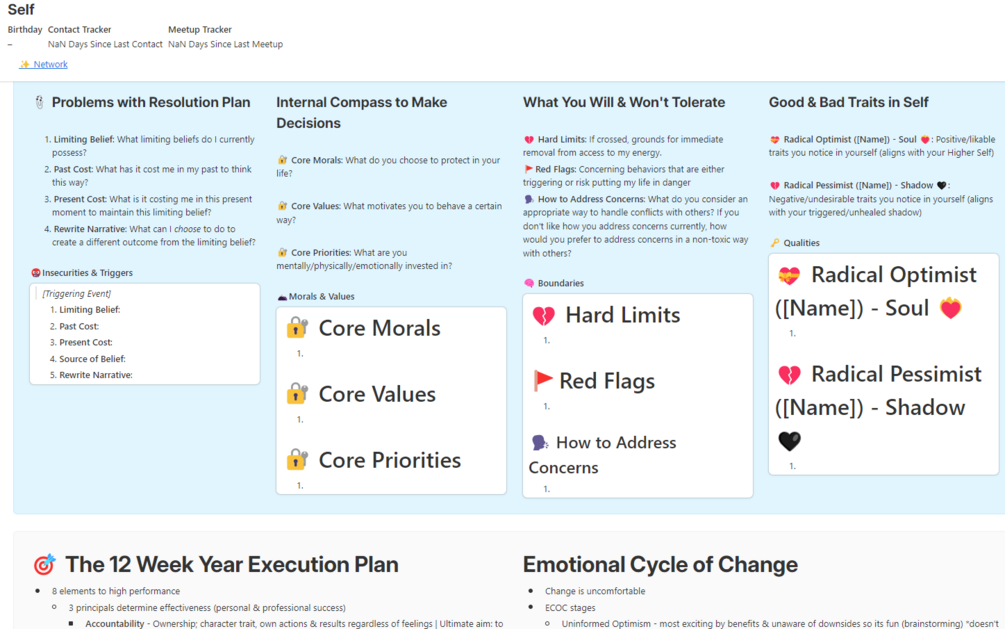Image resolution: width=1005 pixels, height=629 pixels.
Task: Click the lock icon beside Core Morals heading
Action: pyautogui.click(x=297, y=328)
